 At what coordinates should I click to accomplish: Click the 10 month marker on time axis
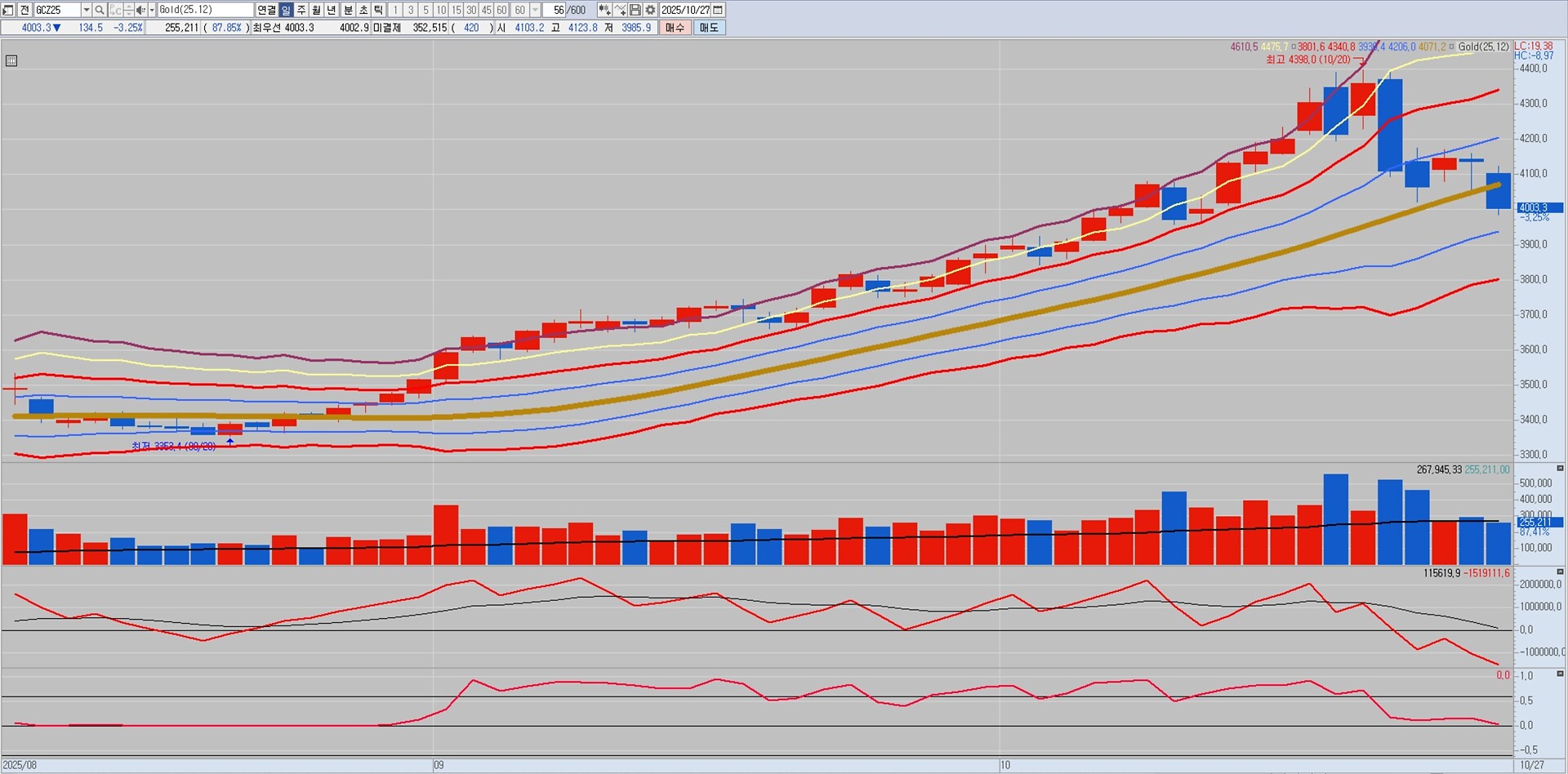tap(1005, 765)
